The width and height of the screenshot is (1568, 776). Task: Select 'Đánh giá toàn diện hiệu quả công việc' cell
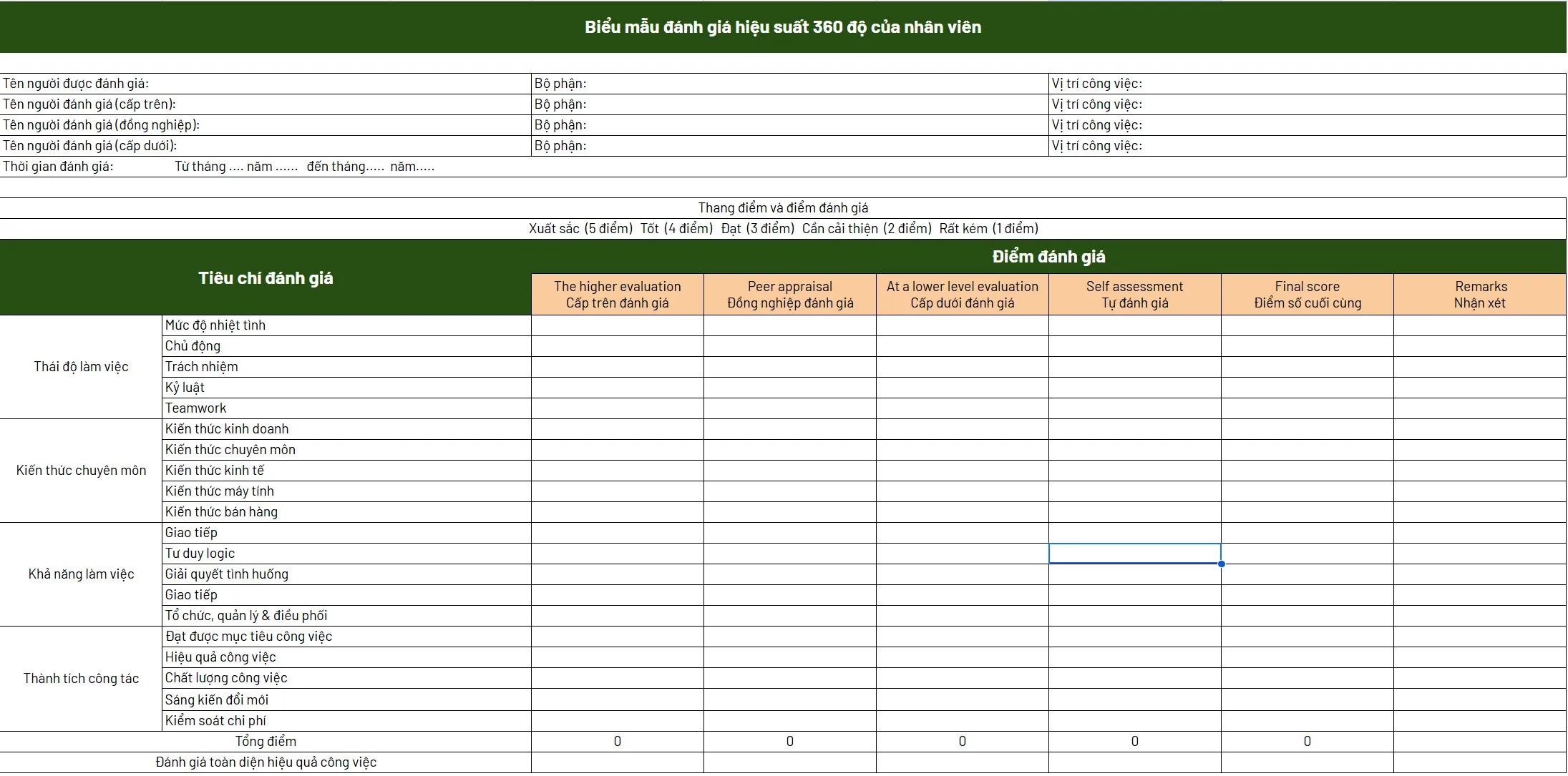pos(266,762)
